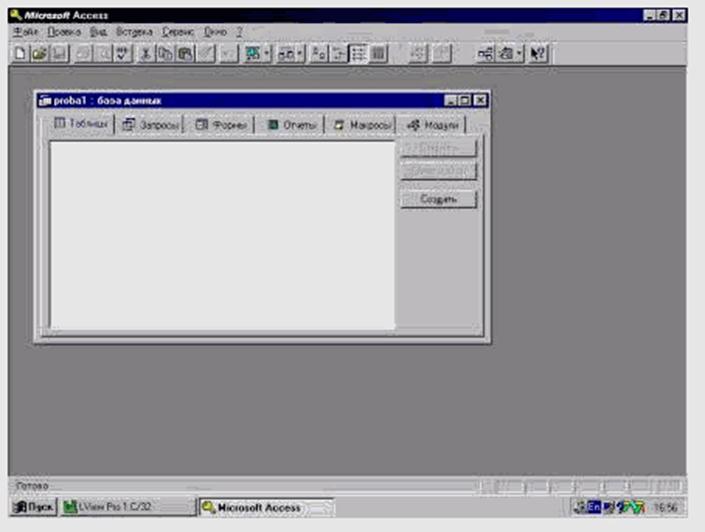Image resolution: width=705 pixels, height=532 pixels.
Task: Click the New Object toolbar icon
Action: (x=506, y=54)
